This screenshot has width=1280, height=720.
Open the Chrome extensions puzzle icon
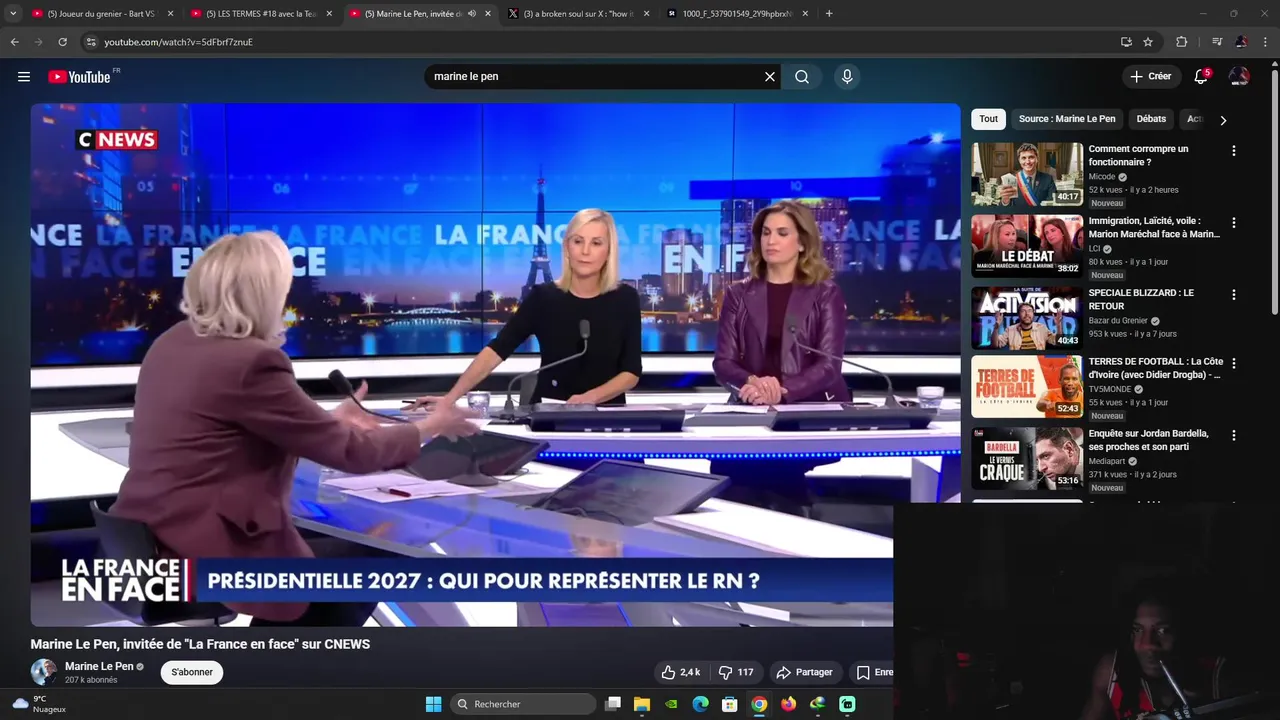[x=1182, y=42]
